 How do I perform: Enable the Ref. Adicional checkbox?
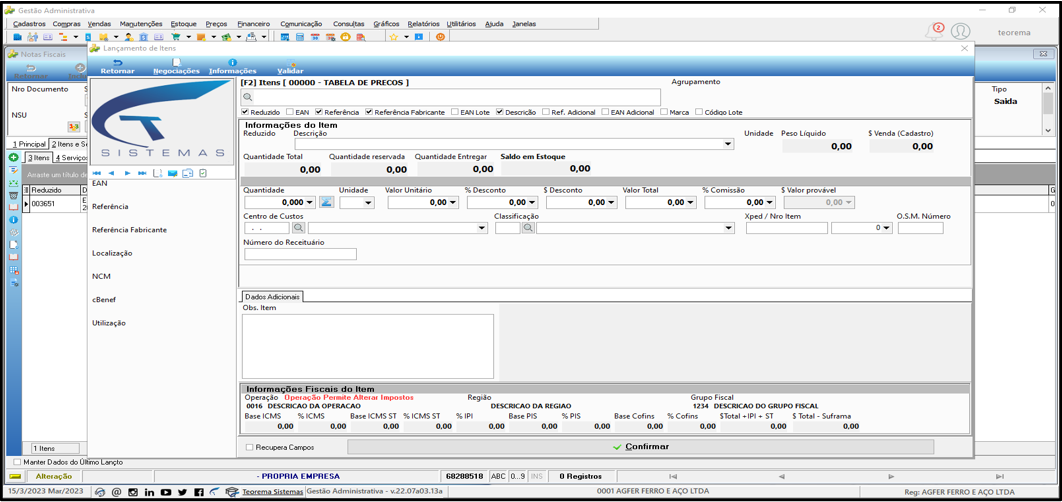coord(546,112)
